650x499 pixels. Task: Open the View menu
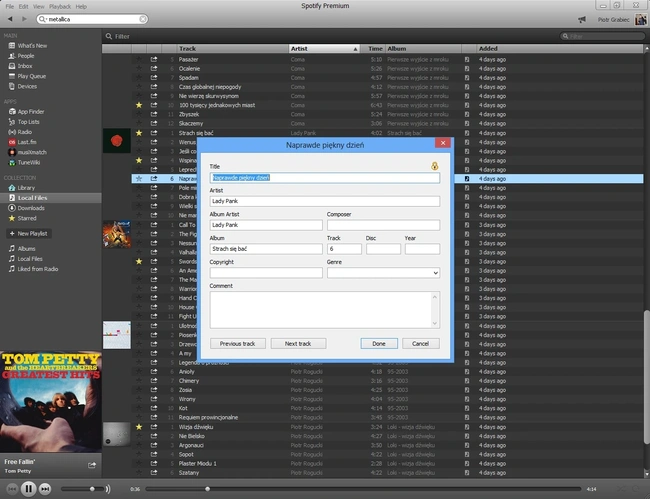(39, 7)
